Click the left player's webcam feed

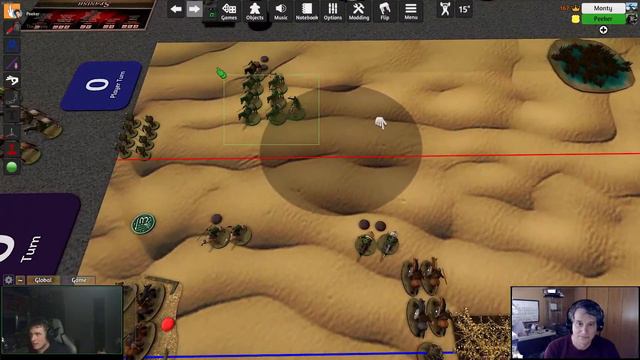click(x=61, y=320)
